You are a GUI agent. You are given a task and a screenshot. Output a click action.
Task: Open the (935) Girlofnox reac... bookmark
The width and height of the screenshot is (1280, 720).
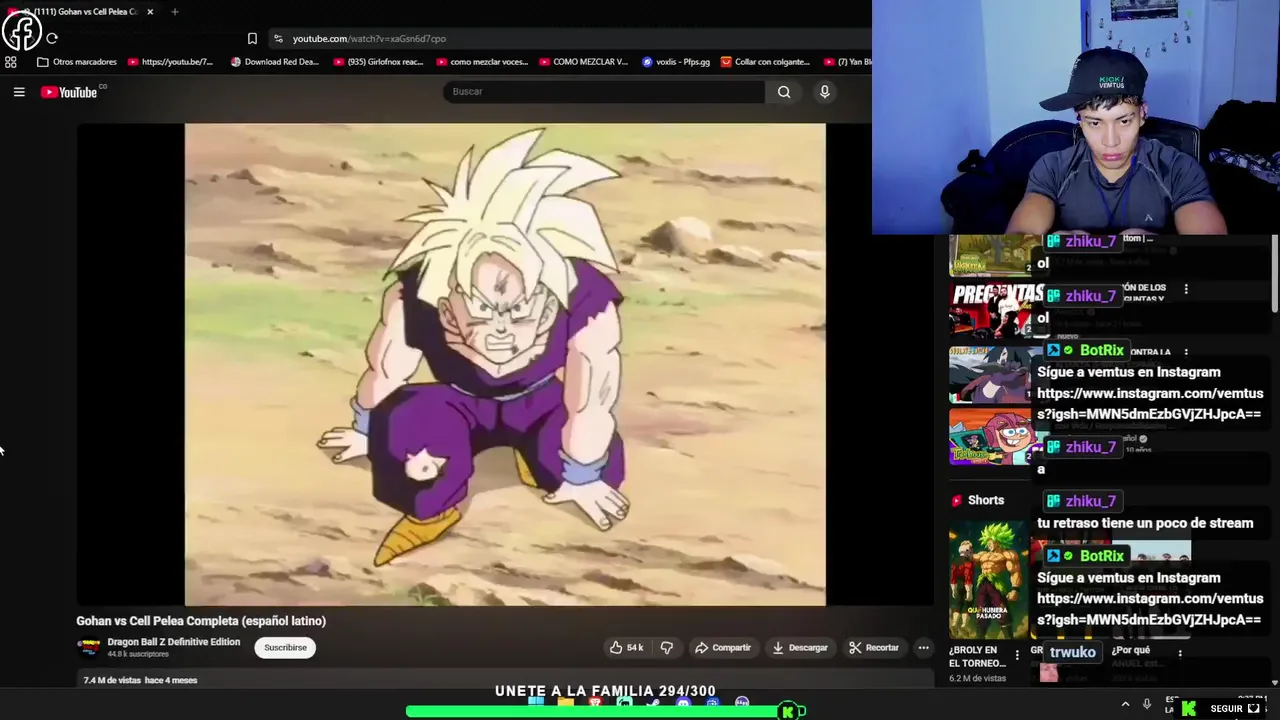[378, 62]
